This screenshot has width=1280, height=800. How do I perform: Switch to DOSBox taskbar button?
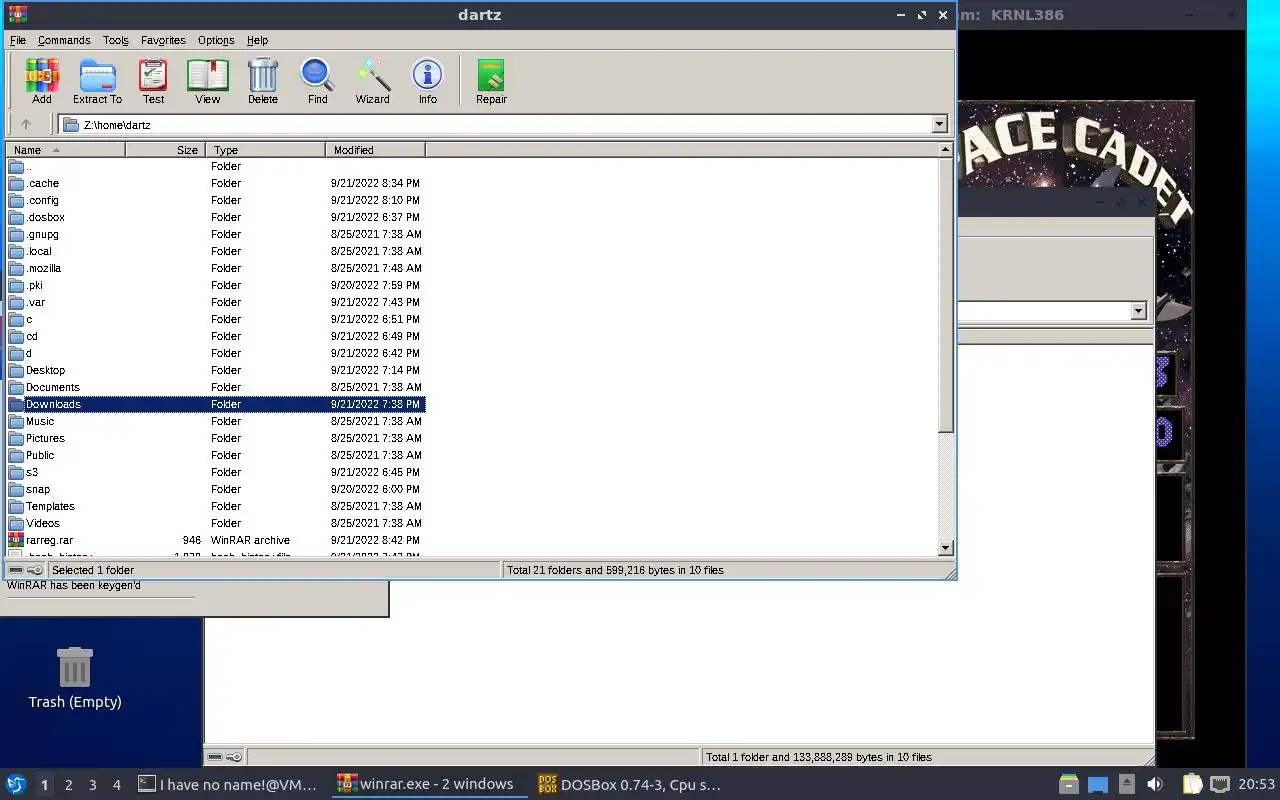point(630,784)
